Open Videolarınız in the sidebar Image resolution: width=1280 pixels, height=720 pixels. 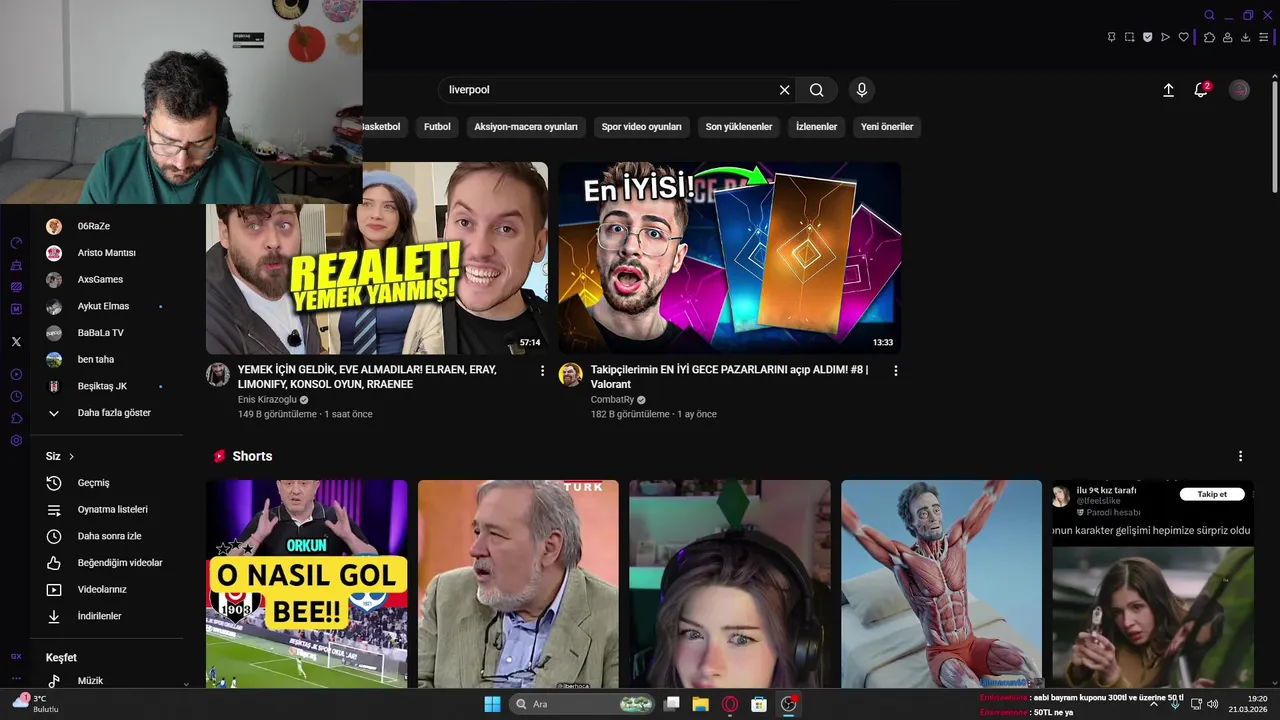107,590
